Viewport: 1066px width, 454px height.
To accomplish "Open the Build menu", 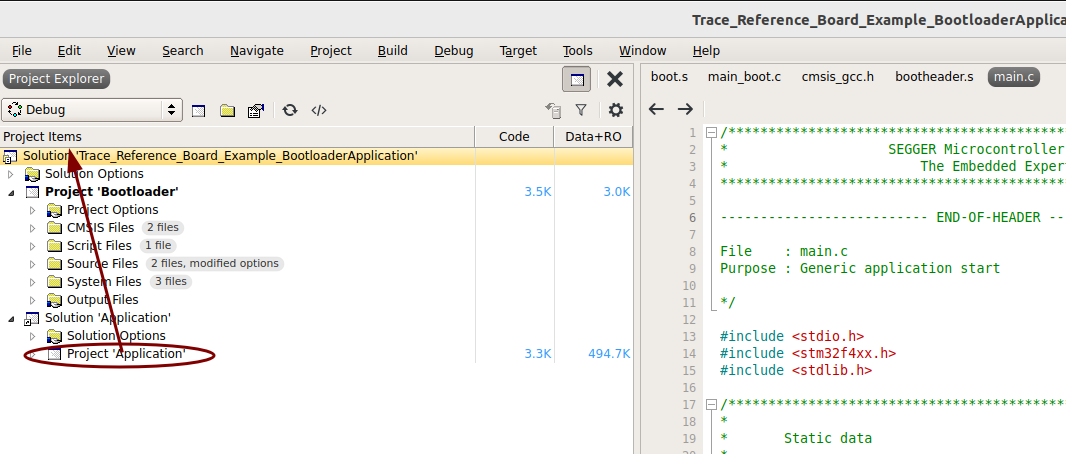I will tap(392, 50).
